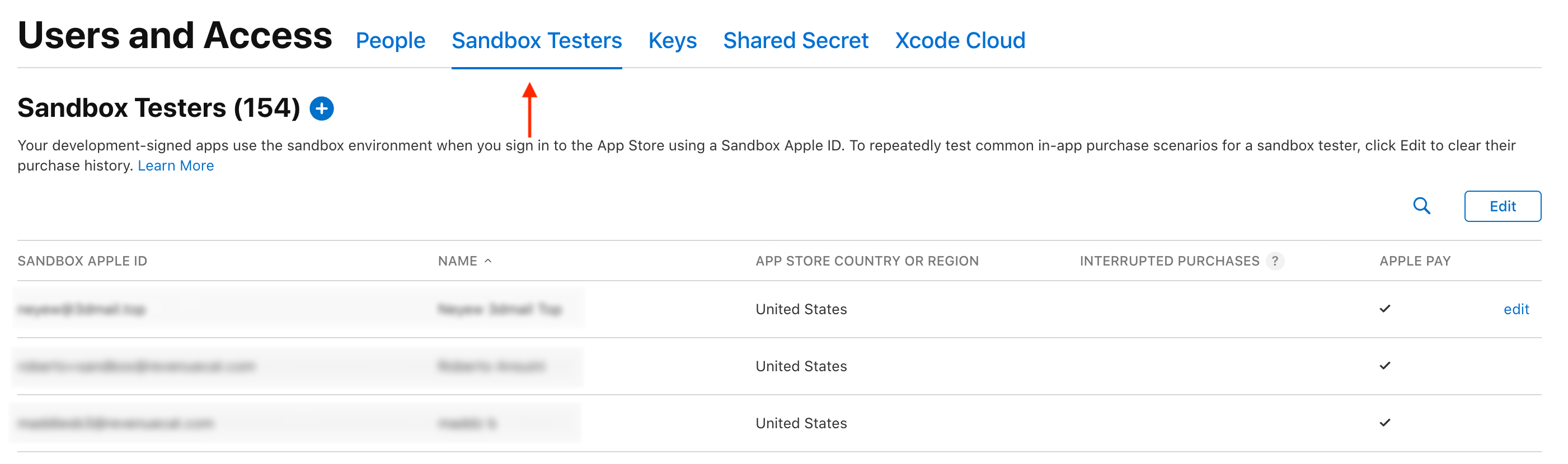Screen dimensions: 1568x464
Task: Select the Shared Secret tab
Action: tap(796, 40)
